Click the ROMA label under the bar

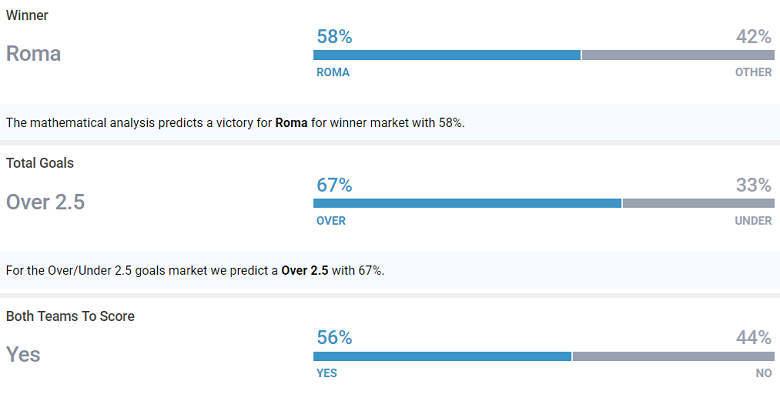333,72
